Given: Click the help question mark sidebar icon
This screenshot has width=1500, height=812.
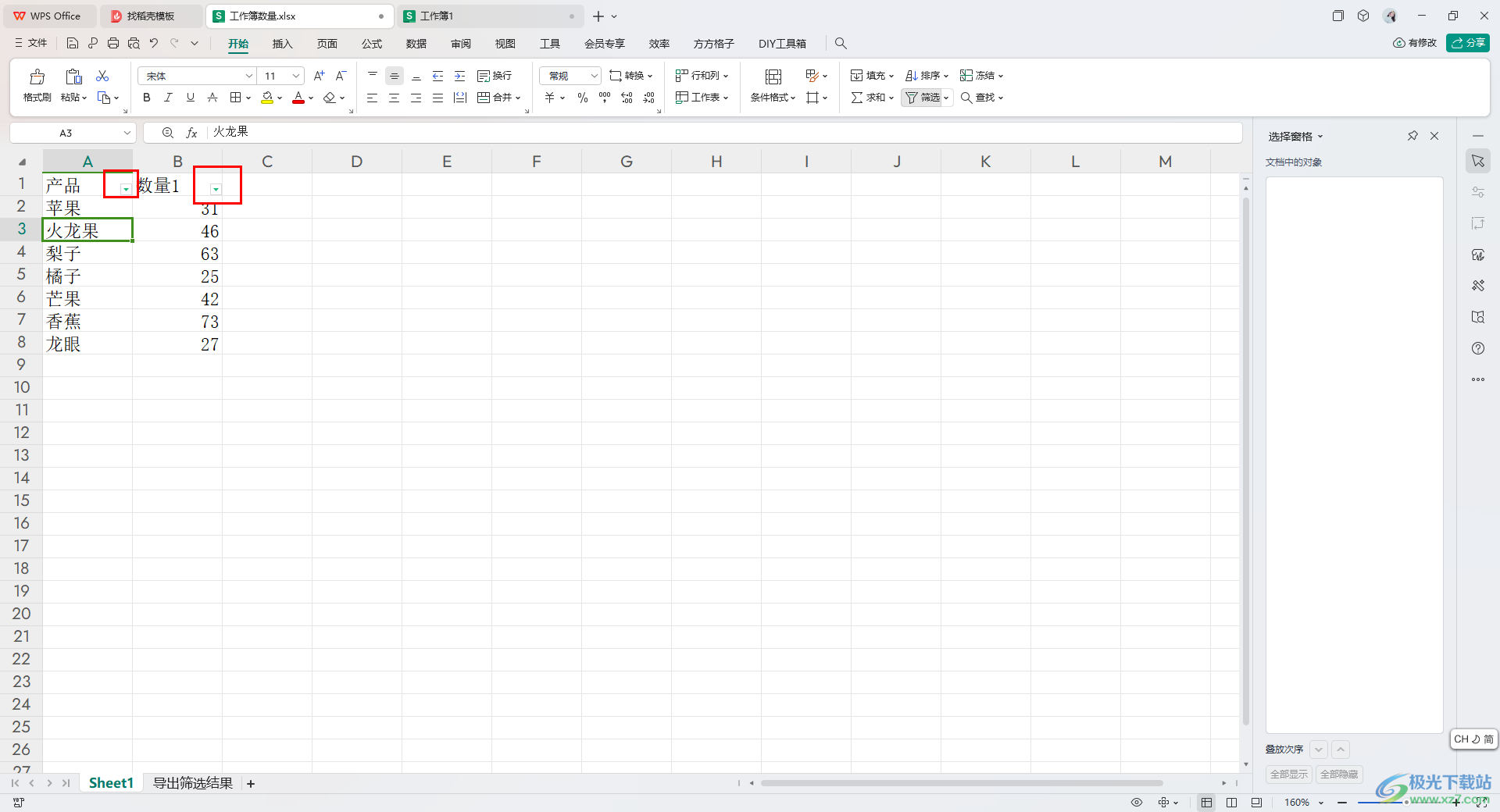Looking at the screenshot, I should [x=1478, y=348].
